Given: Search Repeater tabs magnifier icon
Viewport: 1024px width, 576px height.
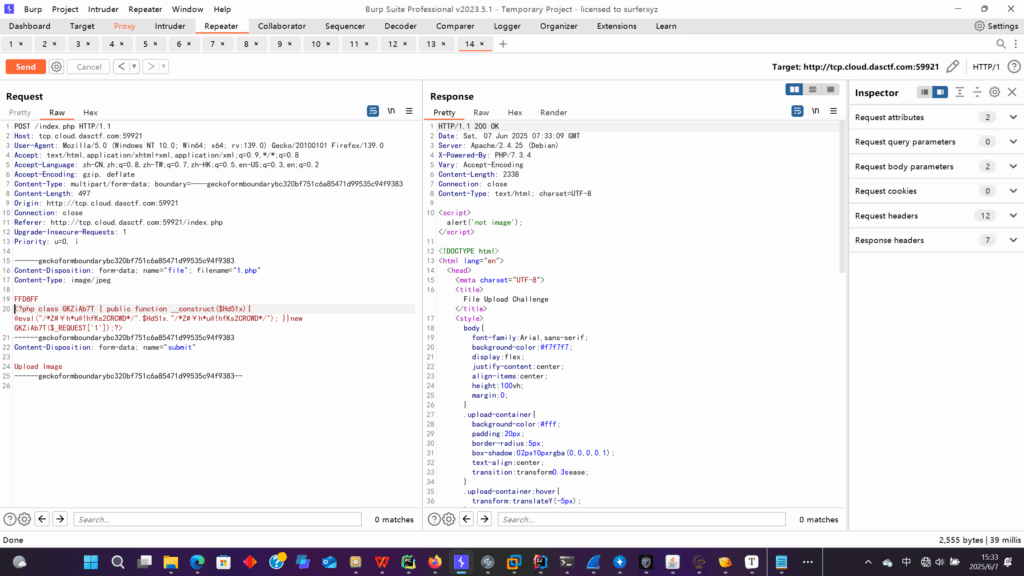Looking at the screenshot, I should pyautogui.click(x=1000, y=44).
